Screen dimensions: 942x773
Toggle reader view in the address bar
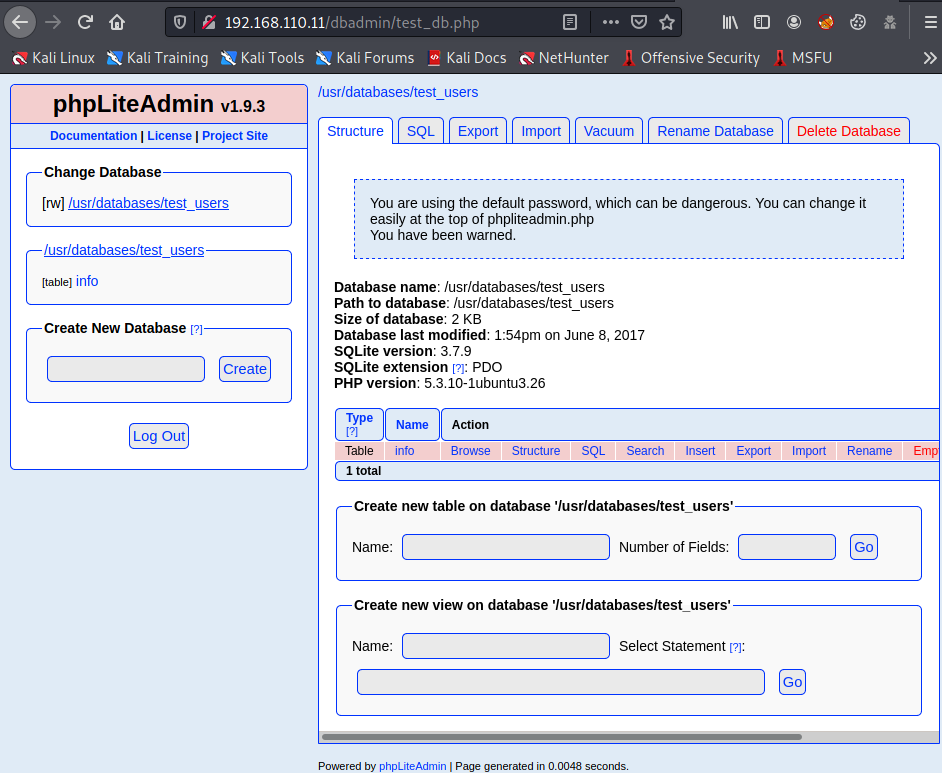[569, 21]
